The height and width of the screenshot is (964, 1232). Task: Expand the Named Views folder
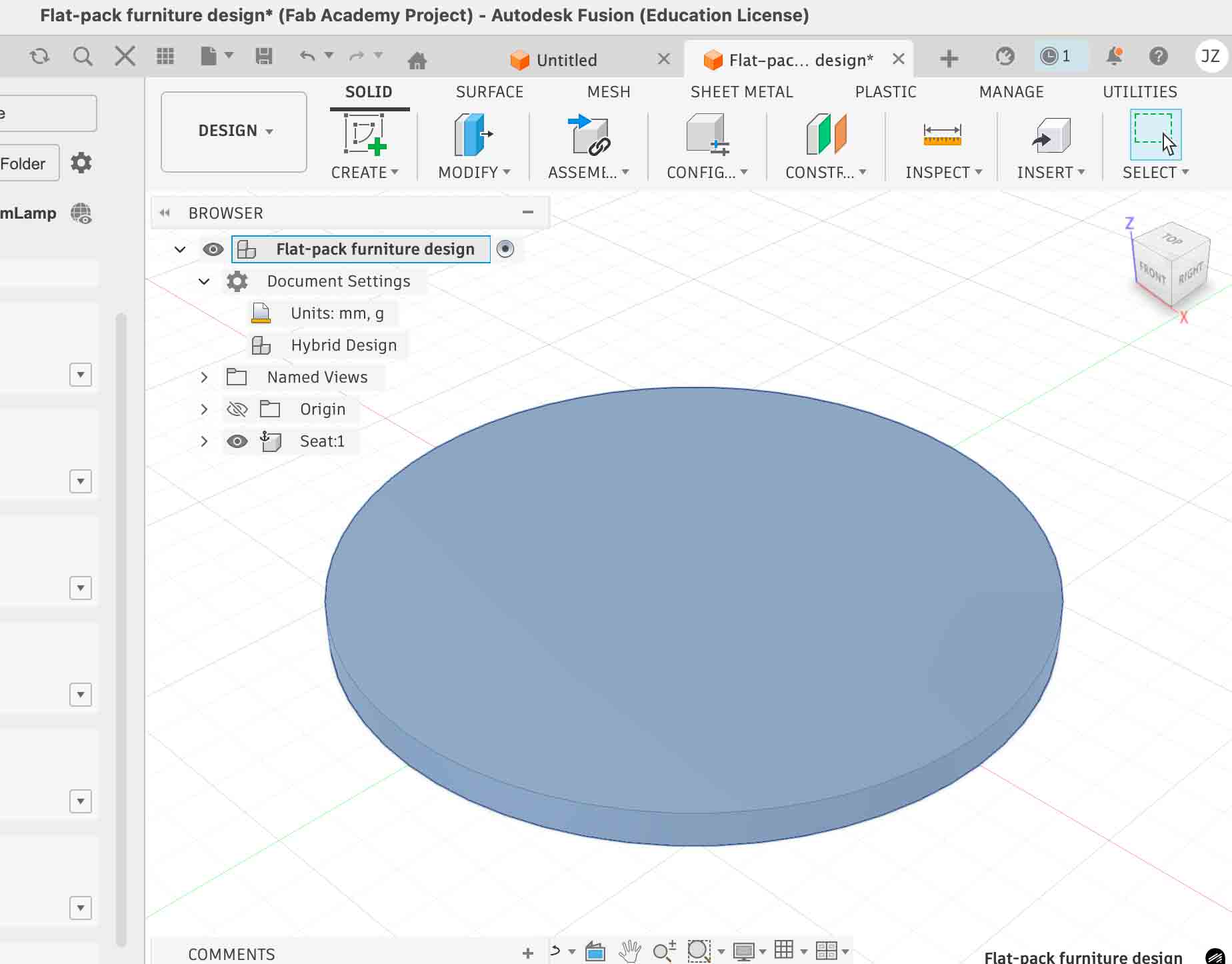(x=204, y=377)
